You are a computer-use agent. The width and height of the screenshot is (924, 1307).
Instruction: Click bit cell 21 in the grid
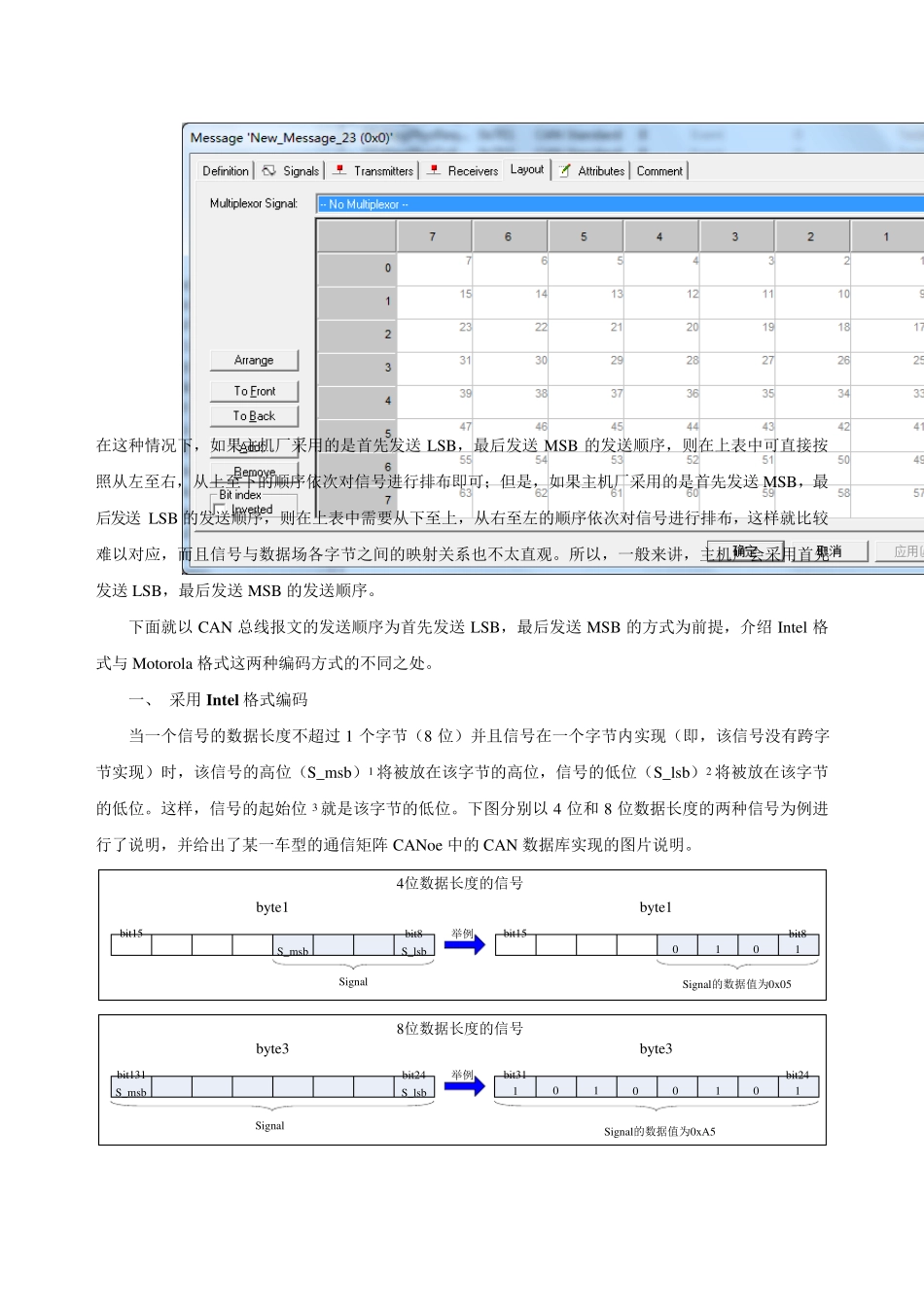[586, 336]
